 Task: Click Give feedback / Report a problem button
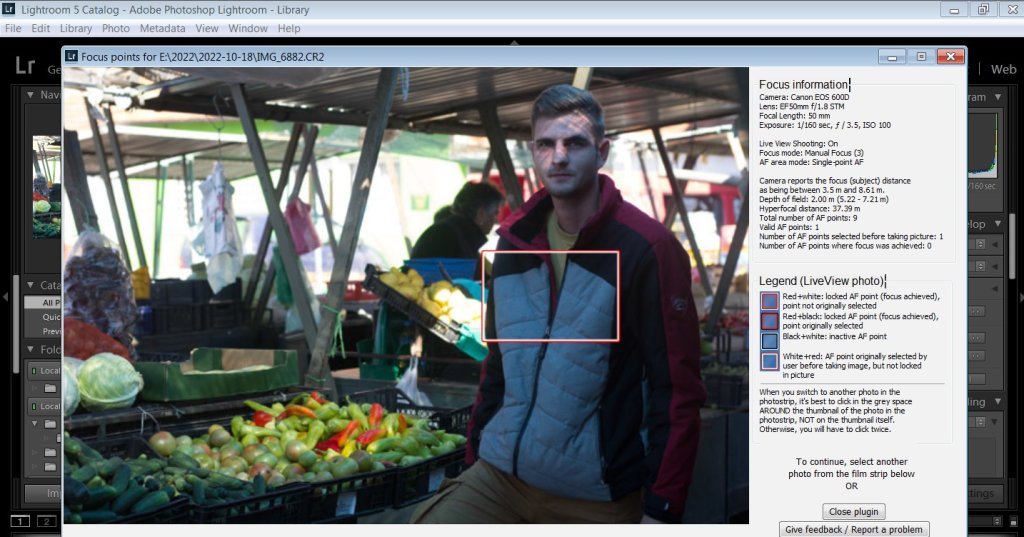tap(854, 529)
